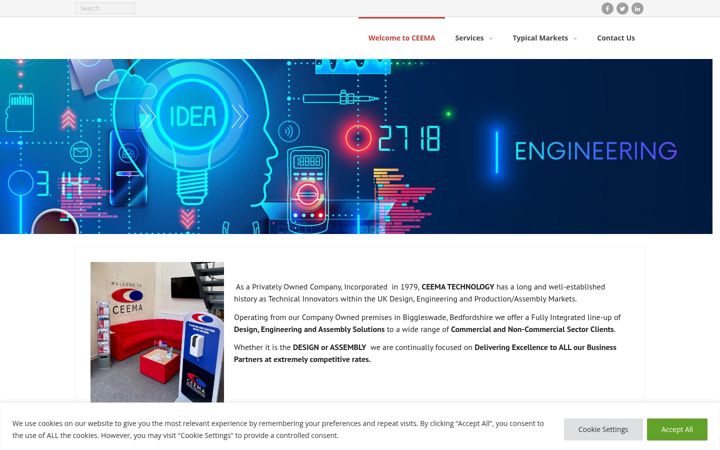Accept all cookies
Viewport: 720px width, 450px height.
677,429
